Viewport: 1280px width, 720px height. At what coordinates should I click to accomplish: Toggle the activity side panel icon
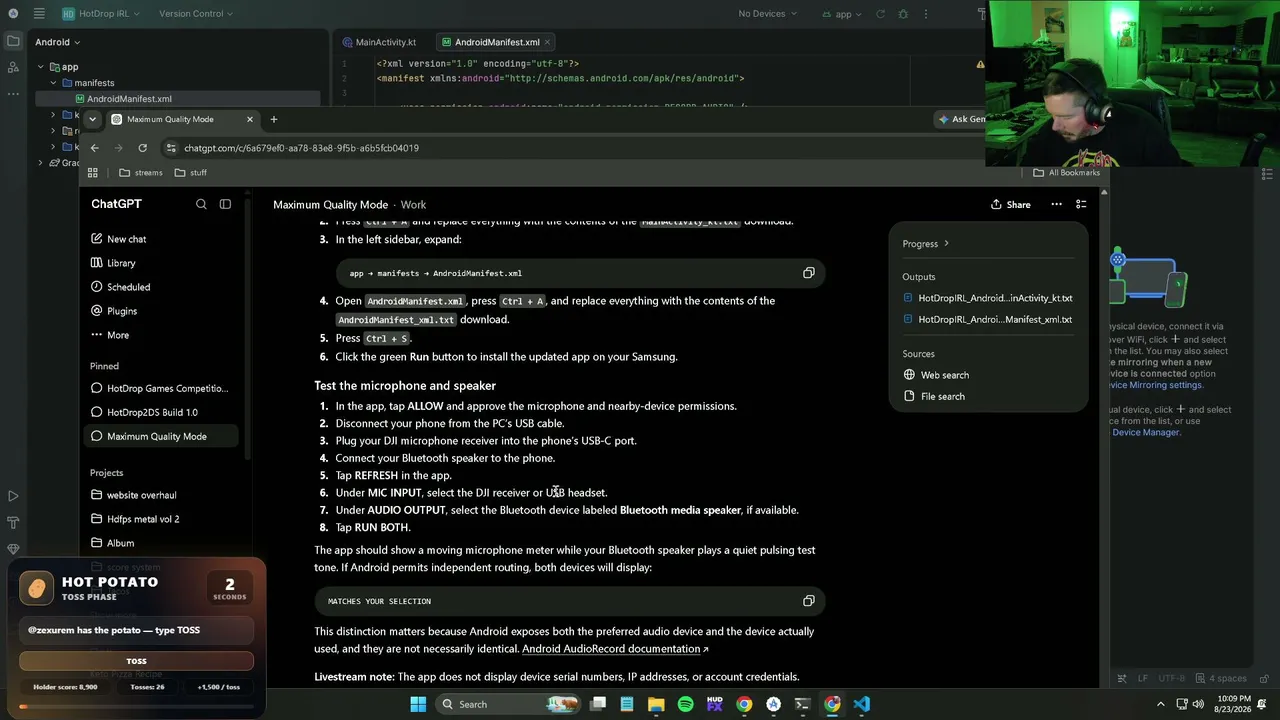(x=1081, y=204)
